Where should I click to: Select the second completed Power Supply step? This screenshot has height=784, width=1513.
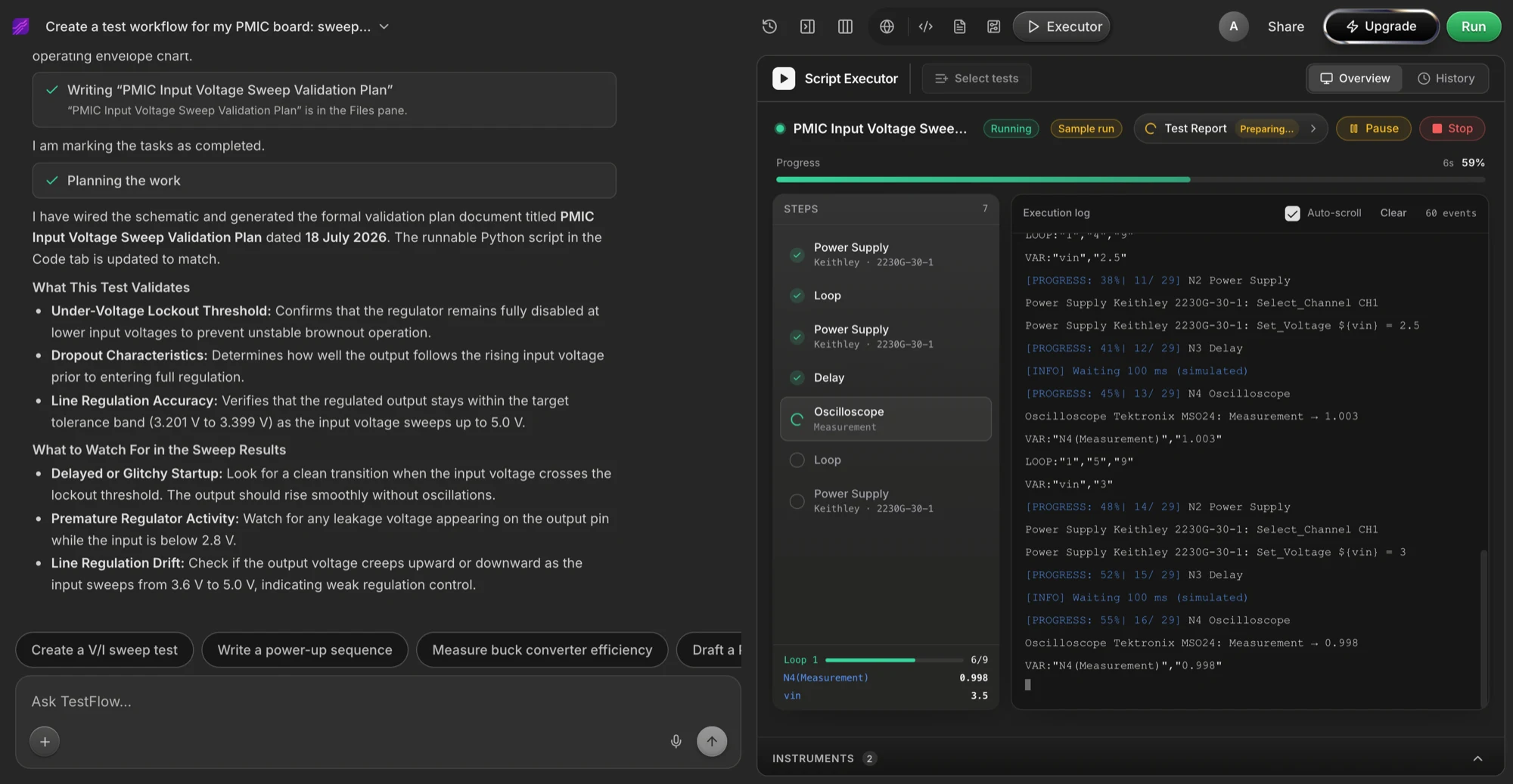pos(885,336)
